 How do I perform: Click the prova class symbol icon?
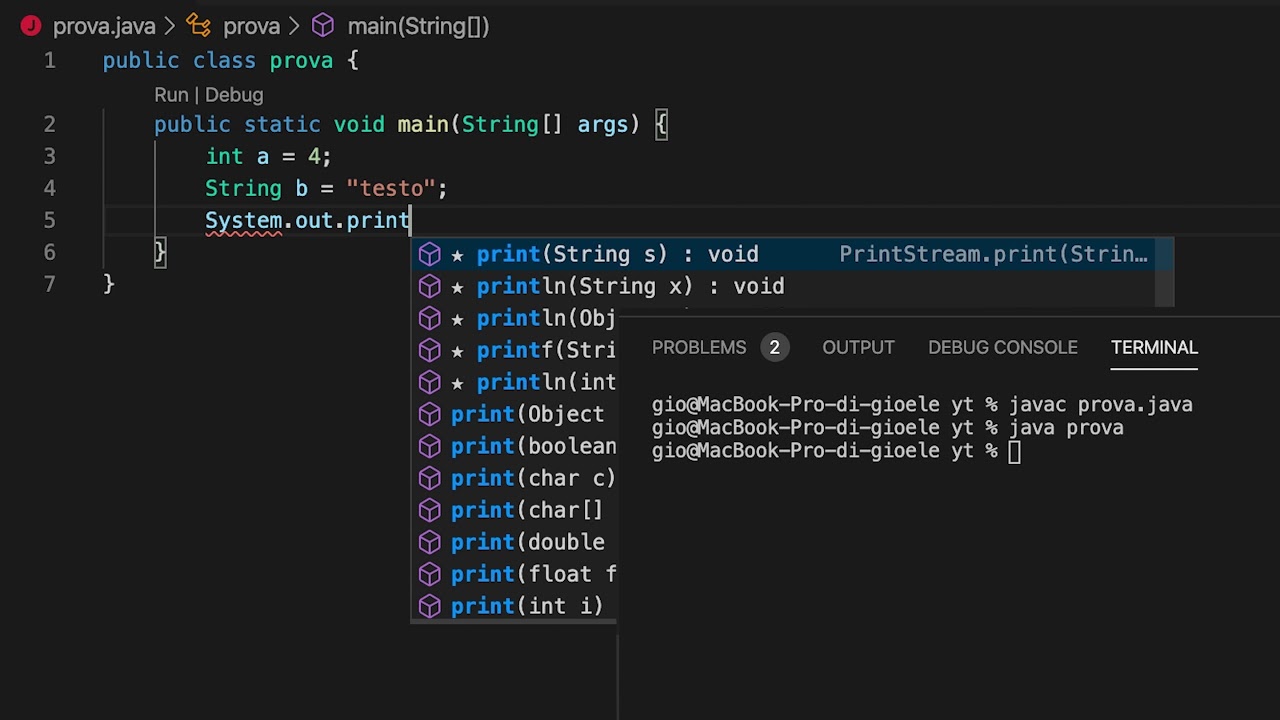(x=198, y=26)
